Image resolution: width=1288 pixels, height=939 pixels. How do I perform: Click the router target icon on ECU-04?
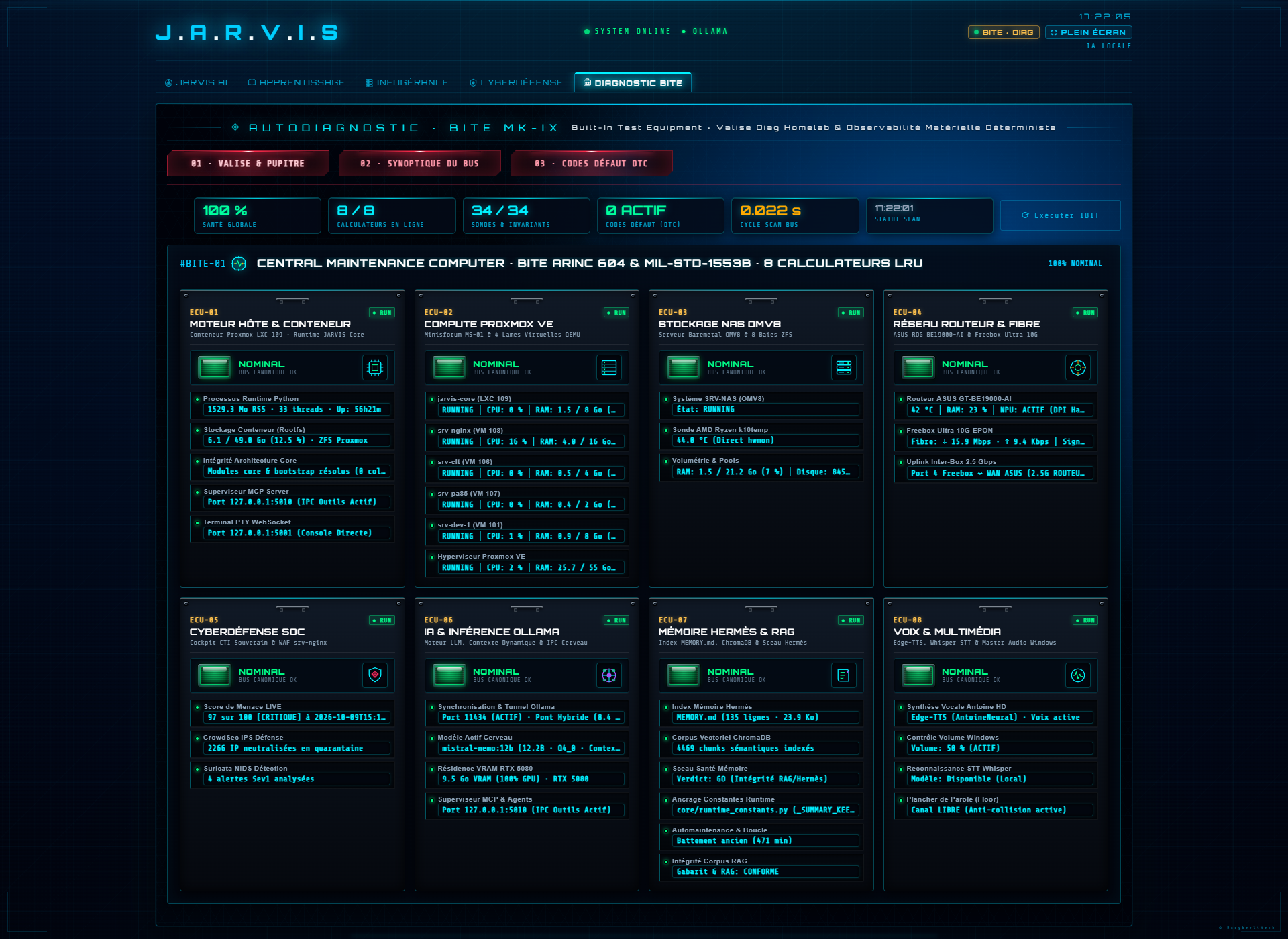pos(1078,368)
